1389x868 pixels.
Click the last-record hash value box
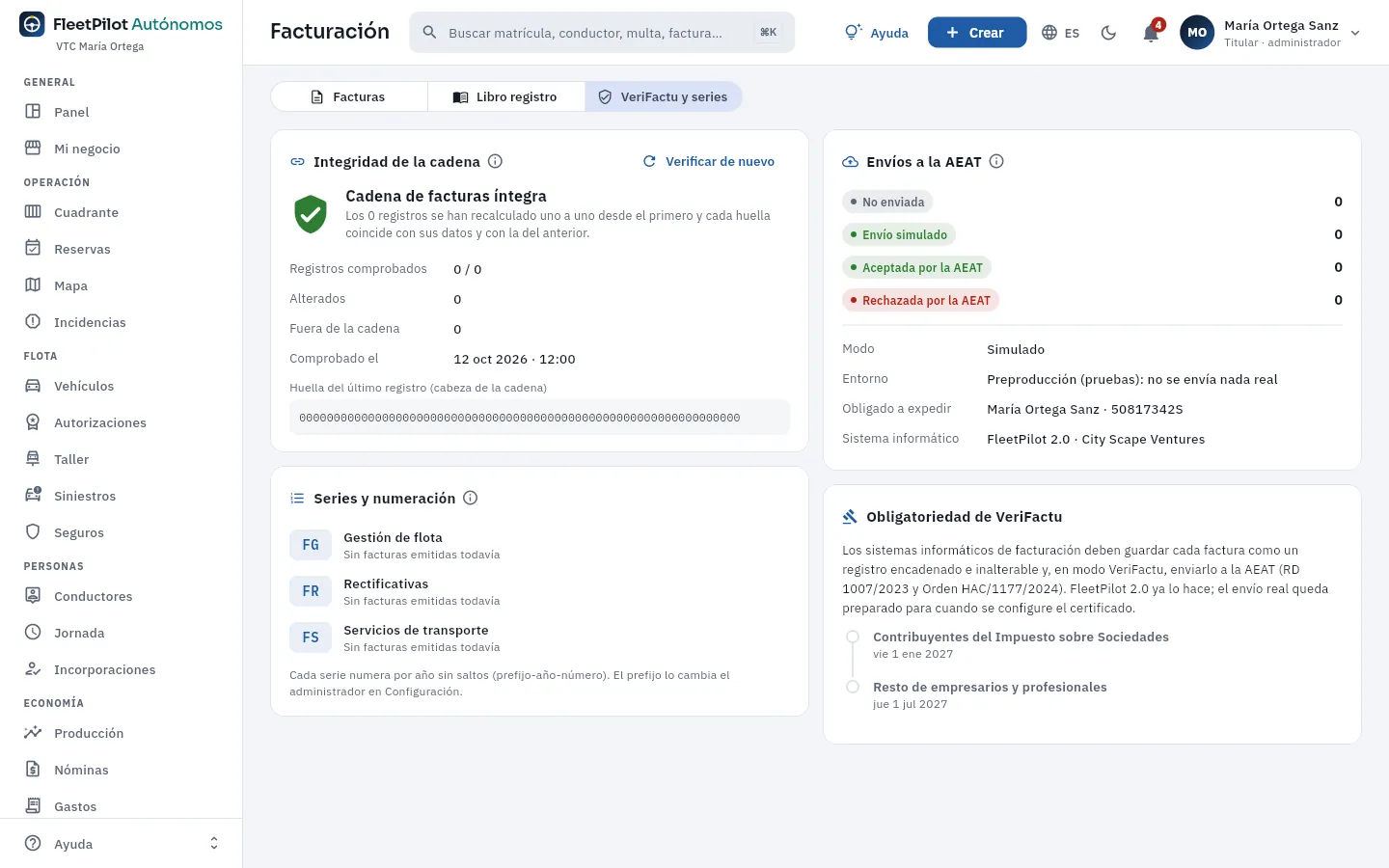(539, 418)
